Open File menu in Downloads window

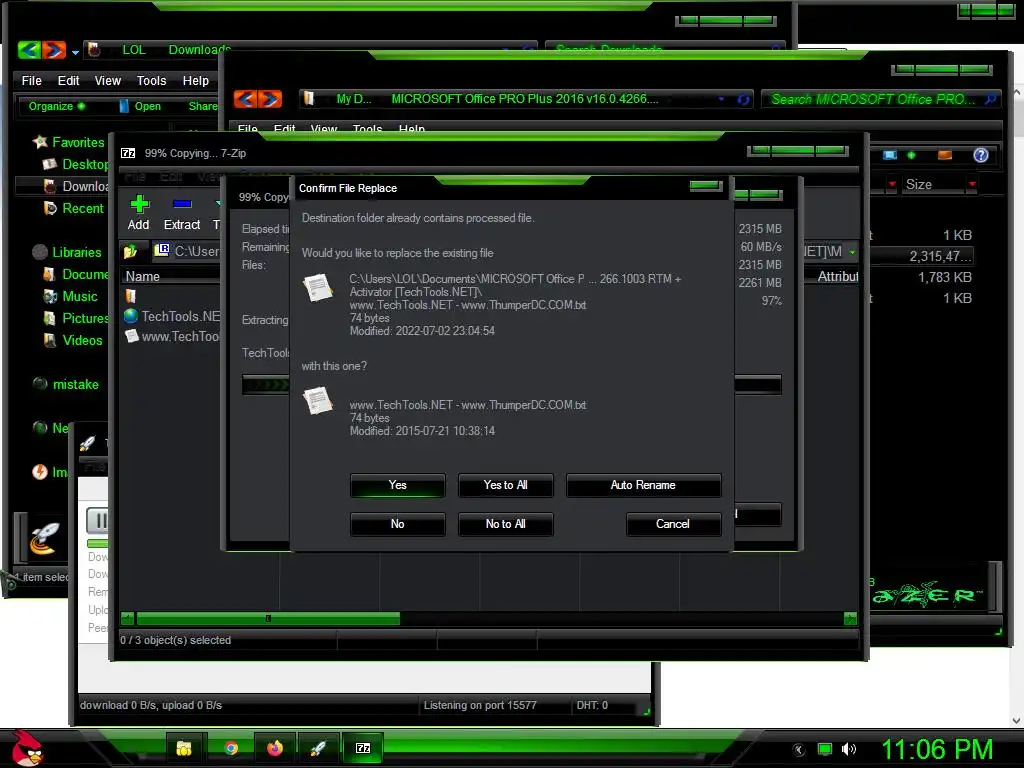[x=31, y=81]
